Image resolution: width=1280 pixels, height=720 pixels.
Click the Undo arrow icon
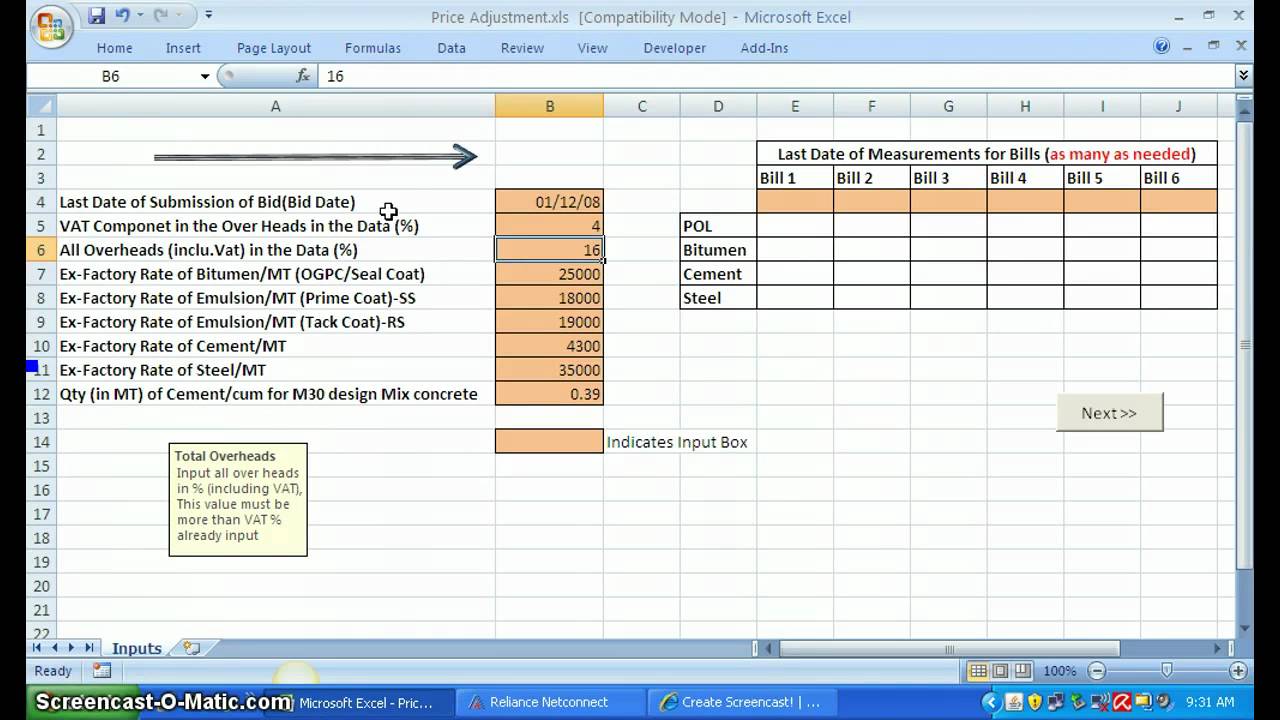click(x=122, y=15)
